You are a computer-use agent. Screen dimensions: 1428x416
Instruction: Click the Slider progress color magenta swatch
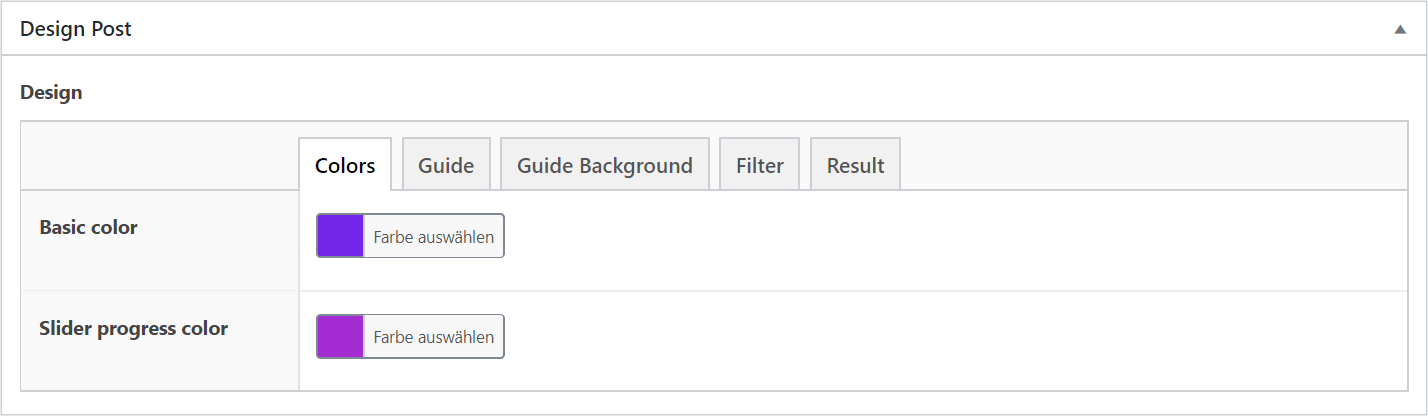[x=340, y=336]
